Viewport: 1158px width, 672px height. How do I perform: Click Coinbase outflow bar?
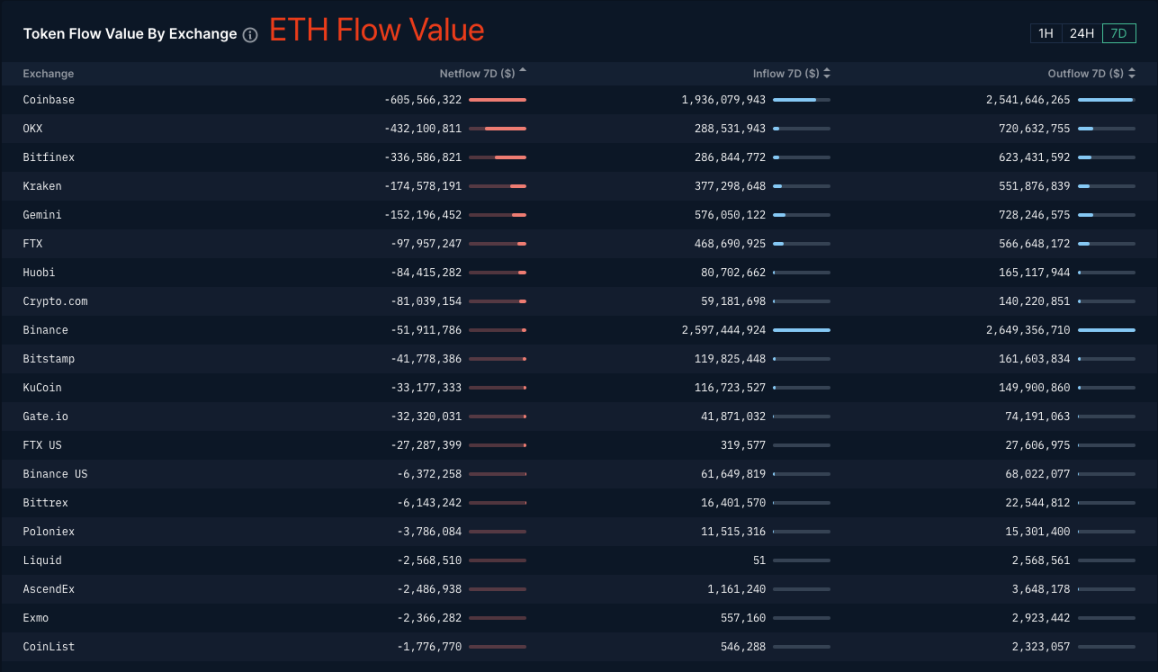[x=1105, y=100]
